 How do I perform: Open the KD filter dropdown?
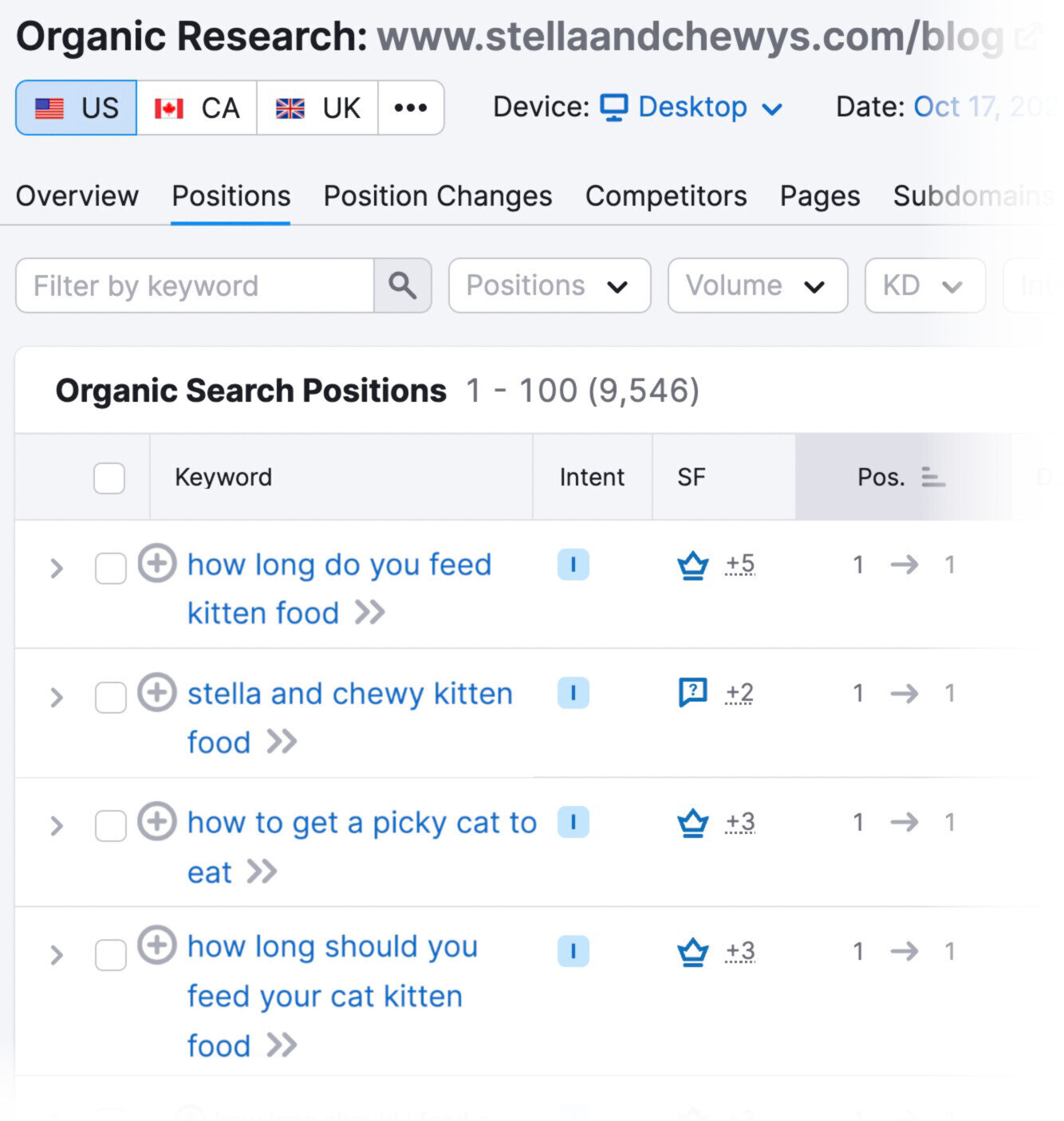(925, 285)
